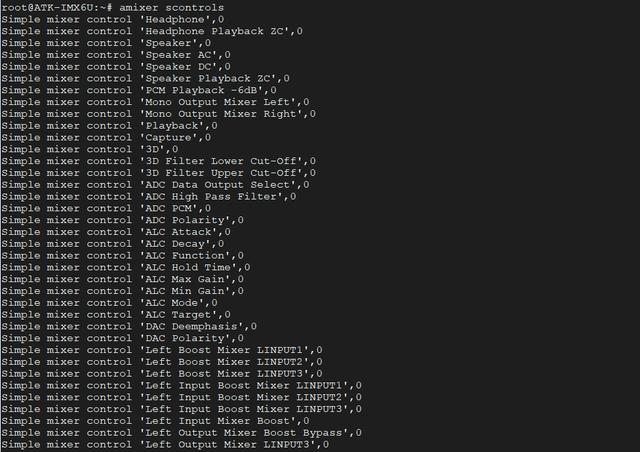Select the 'ALC Hold Time' line

click(x=126, y=268)
